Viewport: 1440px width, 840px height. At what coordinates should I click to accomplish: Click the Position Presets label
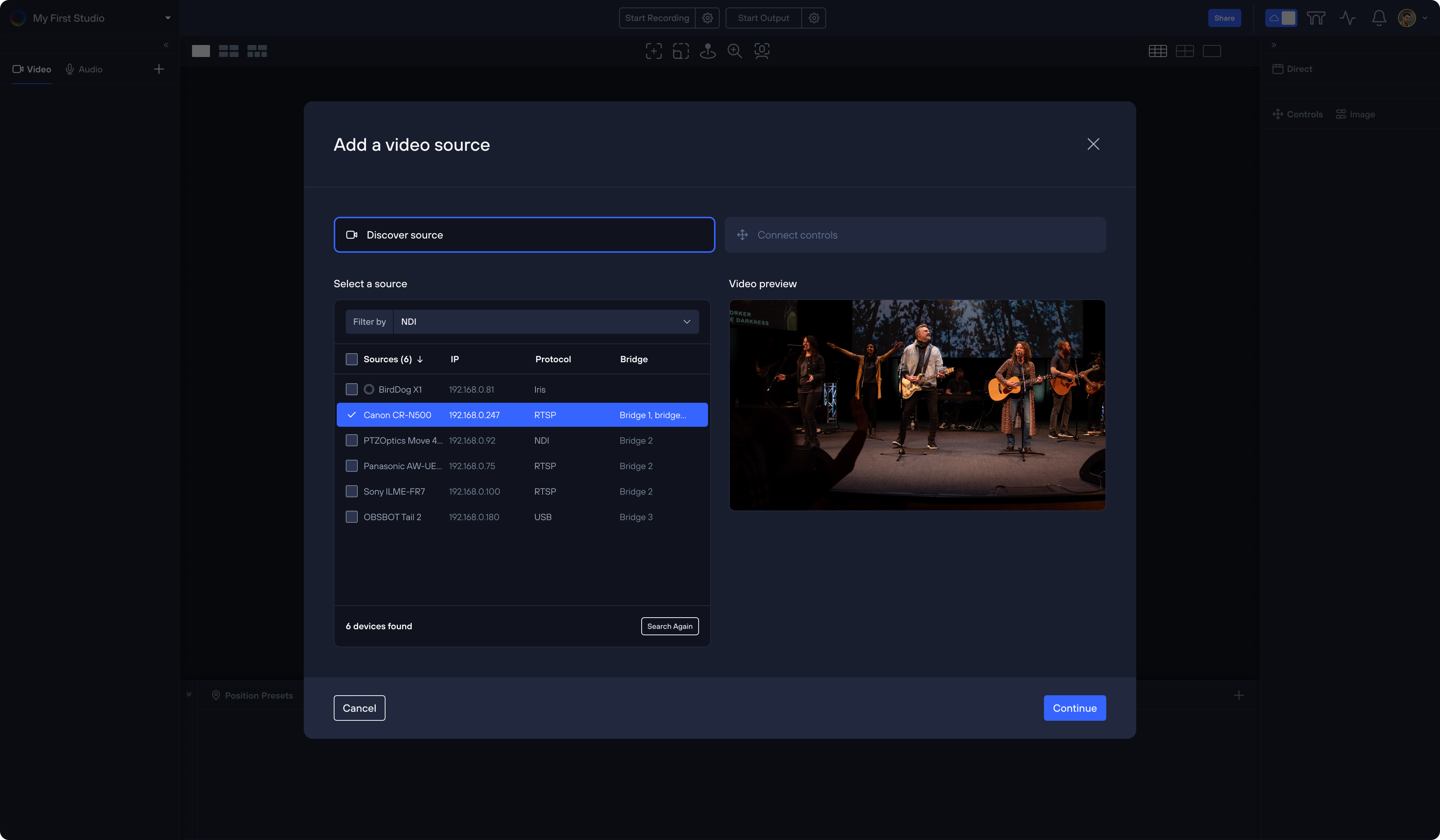tap(259, 695)
